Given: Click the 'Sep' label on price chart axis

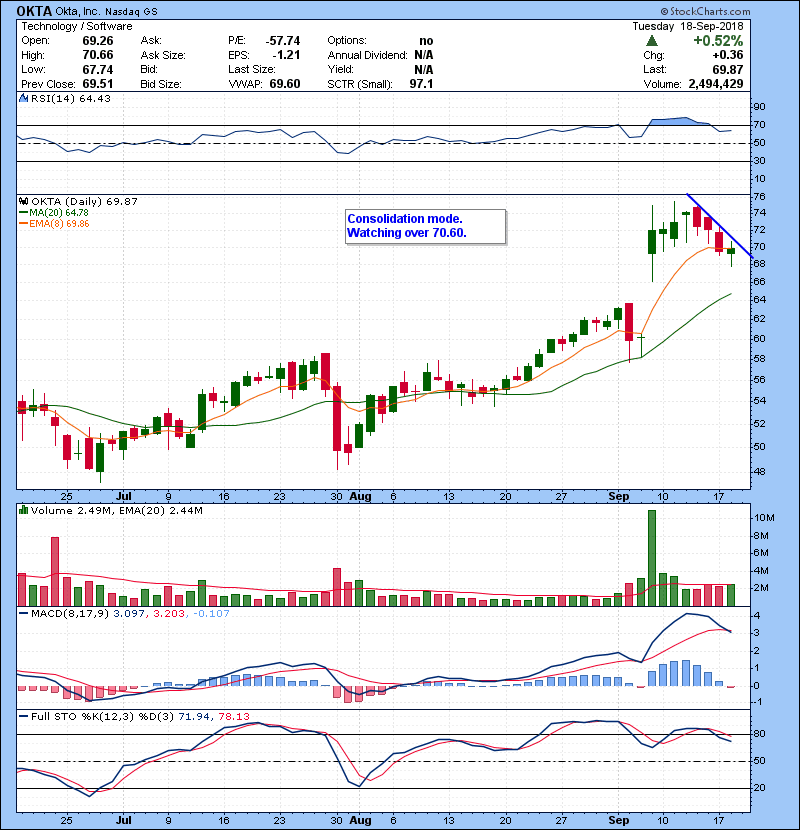Looking at the screenshot, I should pos(618,497).
